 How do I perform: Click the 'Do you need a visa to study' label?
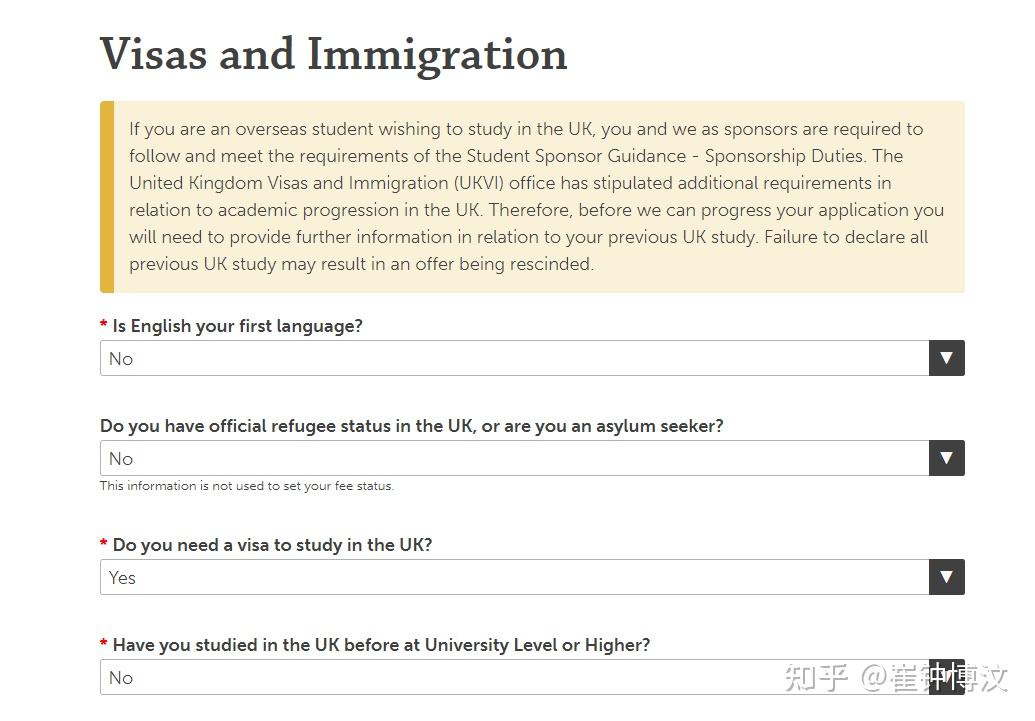tap(272, 545)
